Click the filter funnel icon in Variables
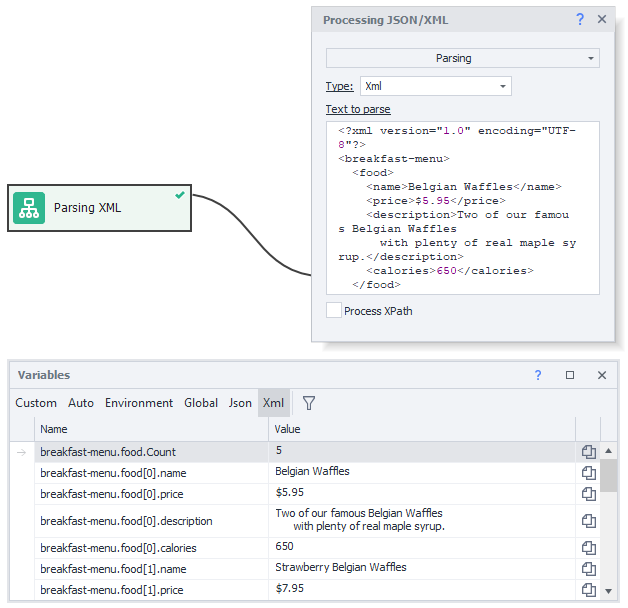Screen dimensions: 628x608 [309, 403]
